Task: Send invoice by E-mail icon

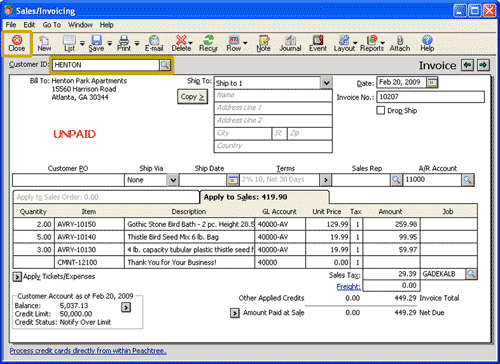Action: tap(154, 44)
